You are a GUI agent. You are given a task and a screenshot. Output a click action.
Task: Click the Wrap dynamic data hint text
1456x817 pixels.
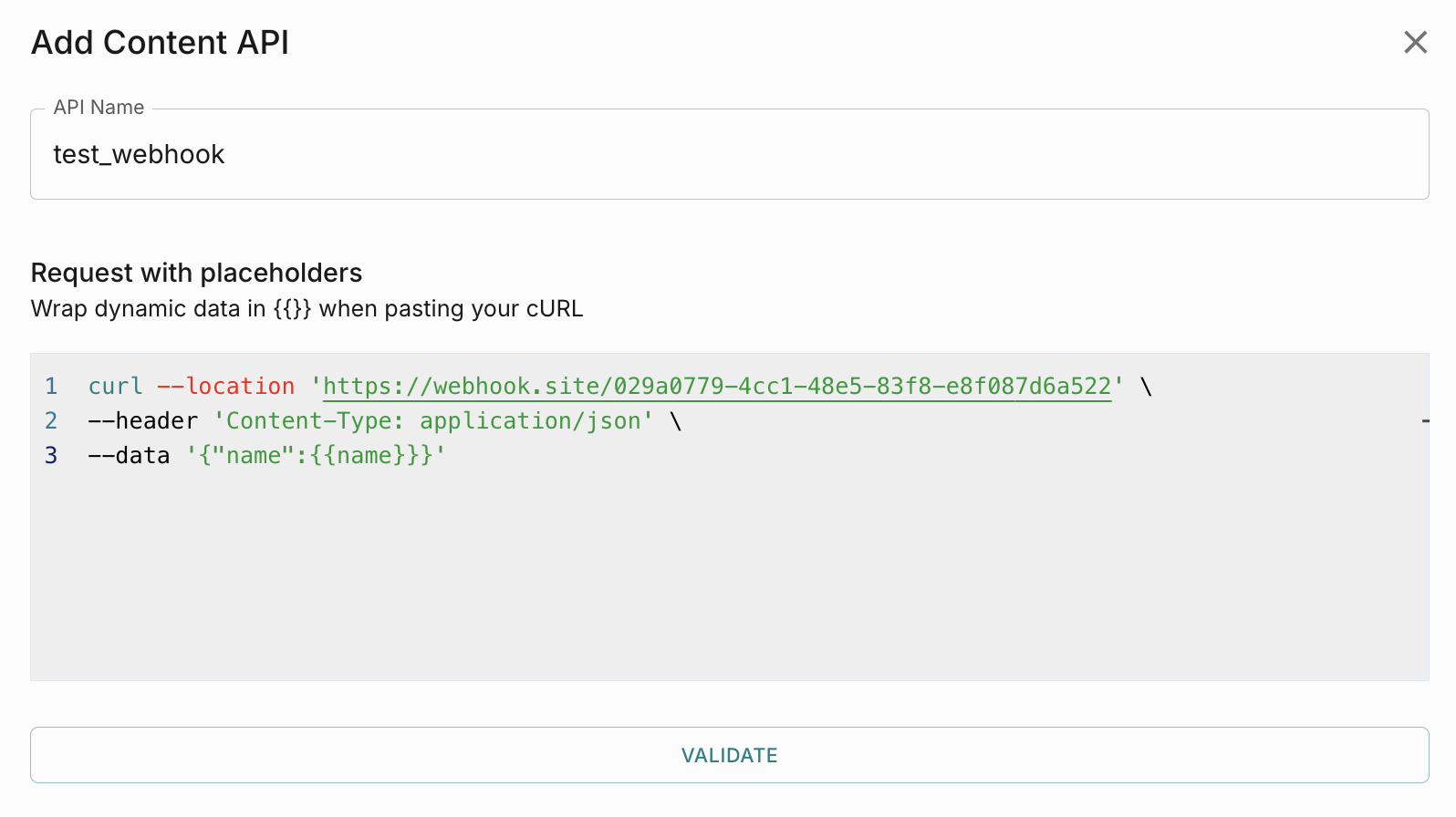[307, 309]
